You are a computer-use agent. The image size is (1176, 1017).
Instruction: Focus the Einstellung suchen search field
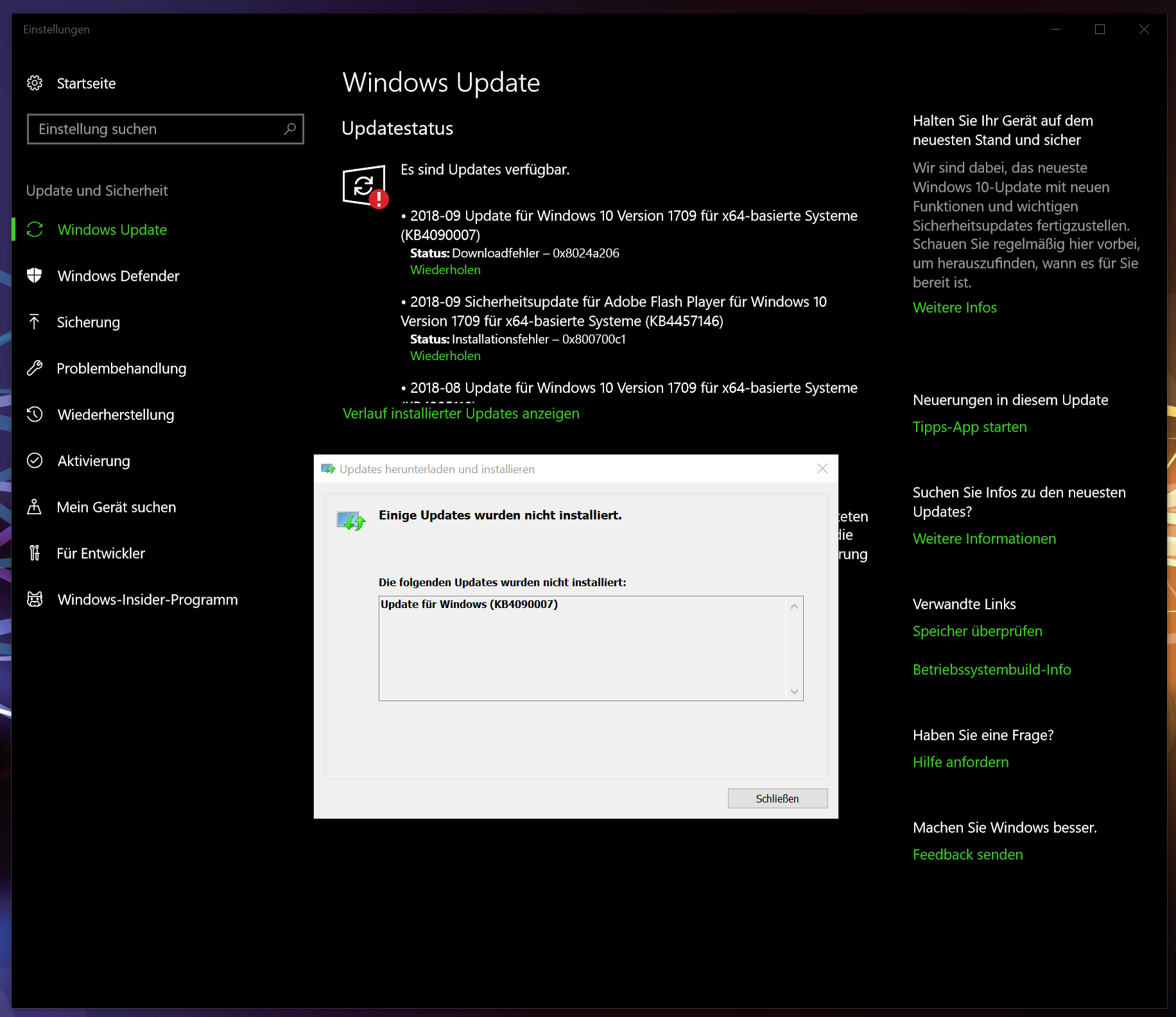click(166, 129)
